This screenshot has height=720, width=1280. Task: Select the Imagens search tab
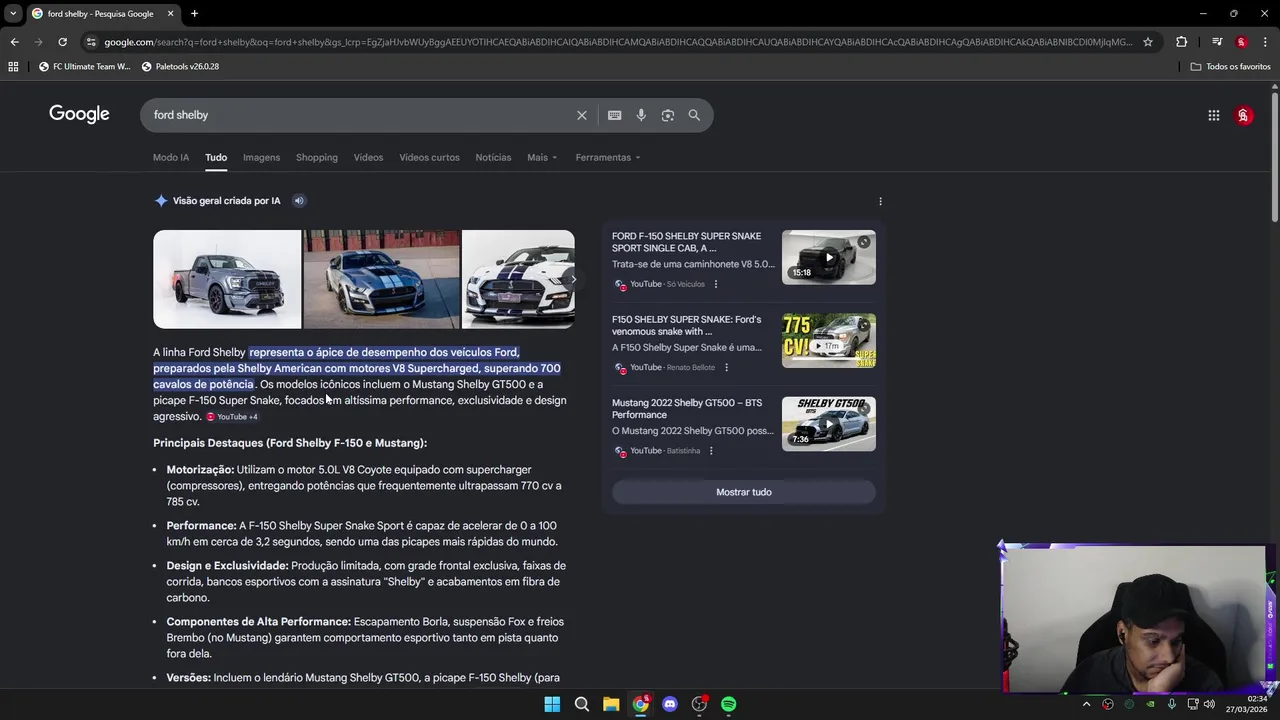coord(261,157)
